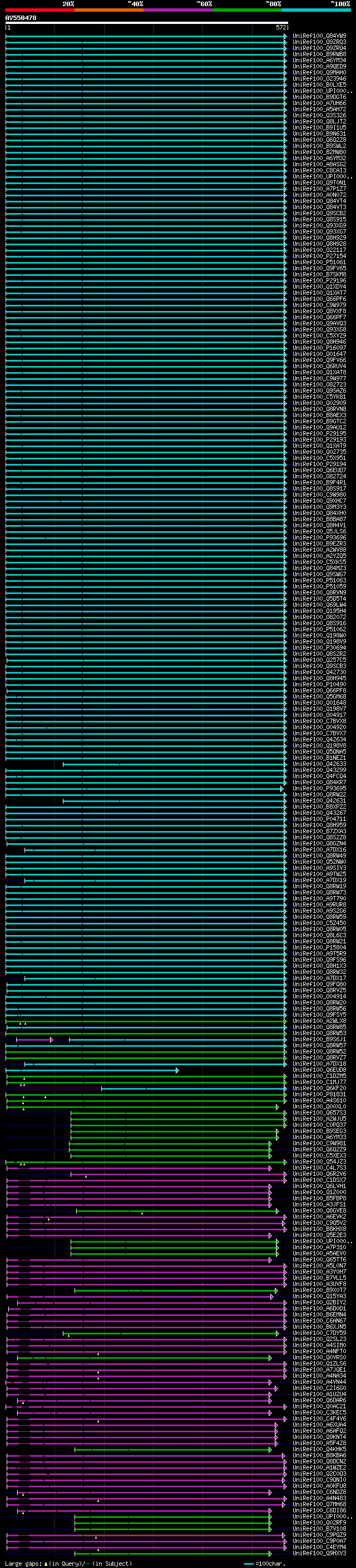
Task: Click the UniRef100_B5FBP8 entry
Action: [319, 1198]
